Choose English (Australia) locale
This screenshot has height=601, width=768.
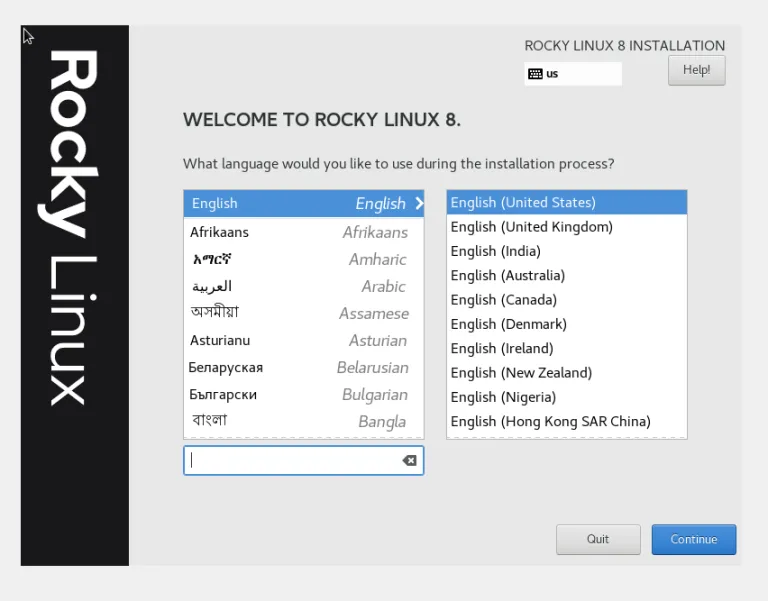tap(567, 275)
